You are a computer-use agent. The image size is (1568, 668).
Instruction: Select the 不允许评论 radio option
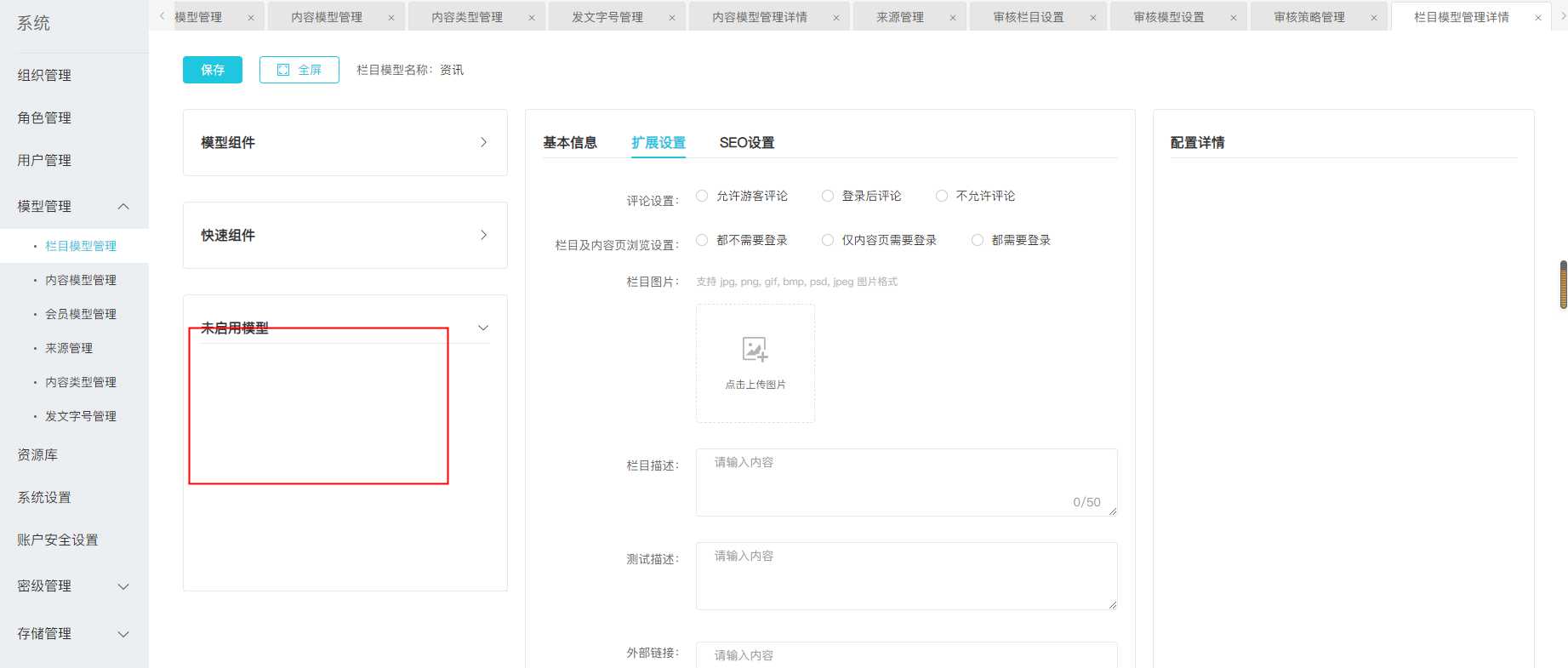point(942,196)
